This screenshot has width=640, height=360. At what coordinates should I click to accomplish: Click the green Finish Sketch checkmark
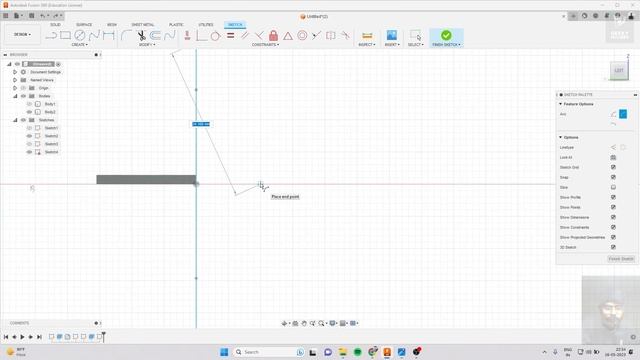coord(446,35)
